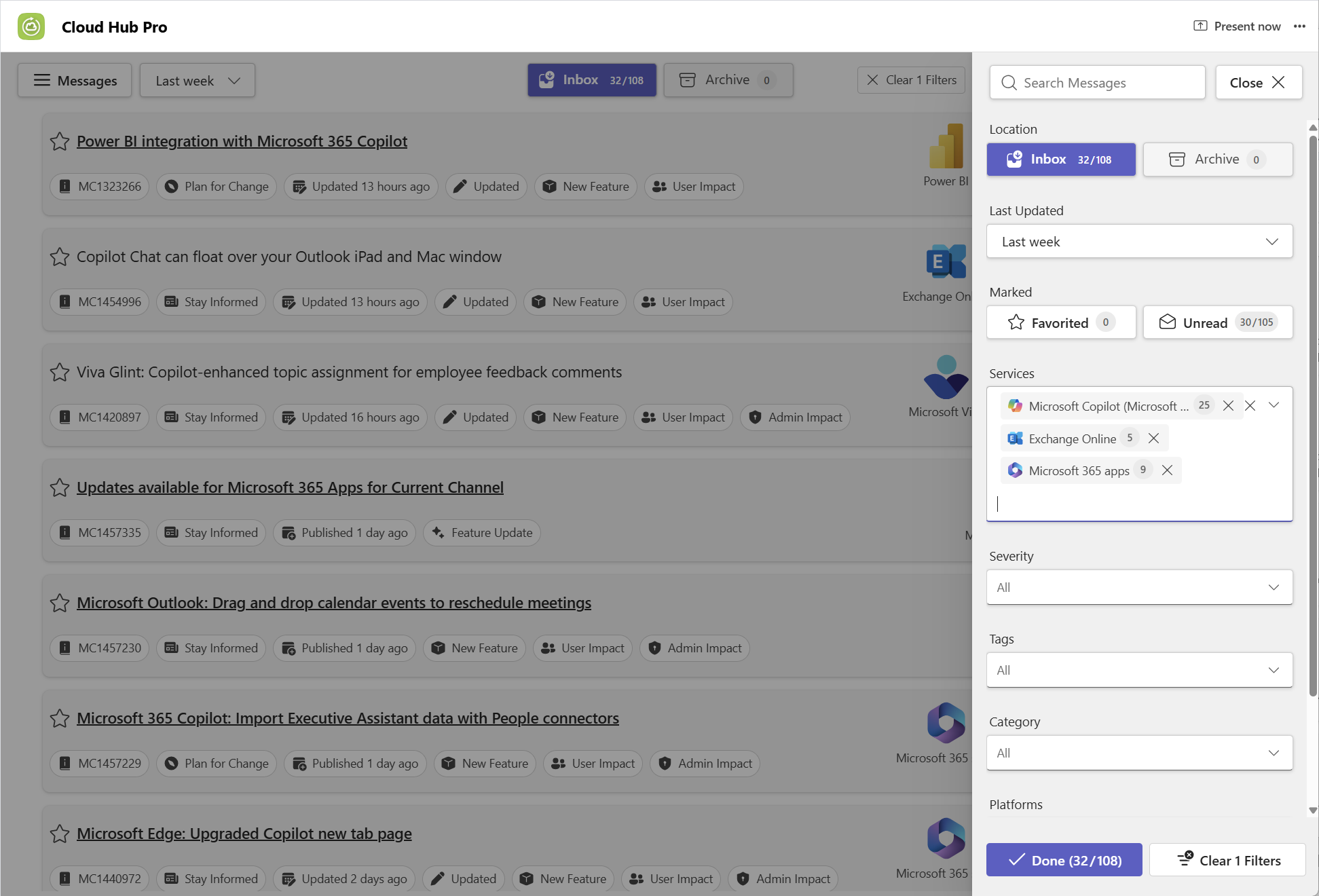Click Updated 2 days ago on Edge message
Viewport: 1319px width, 896px height.
(x=344, y=879)
